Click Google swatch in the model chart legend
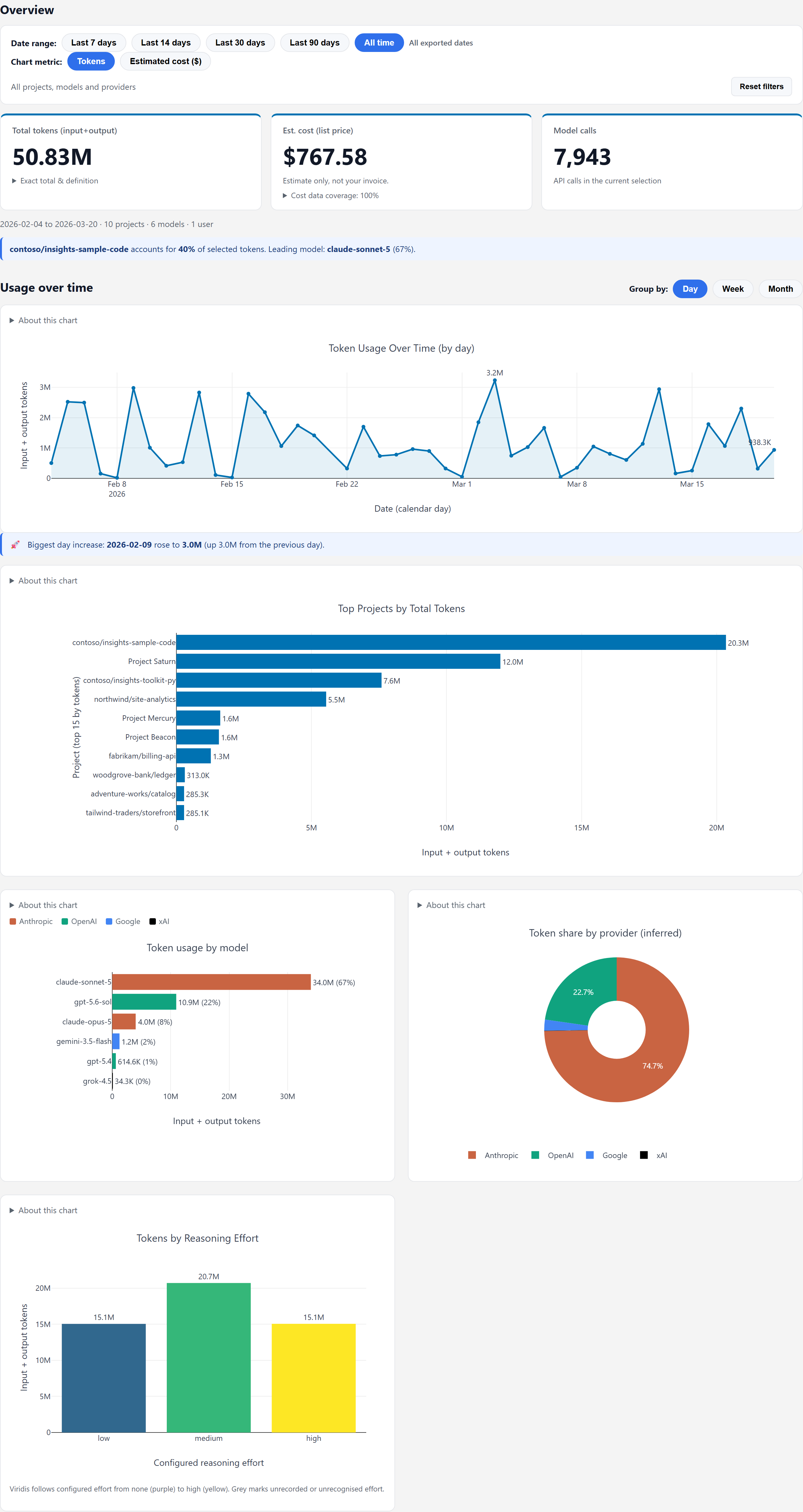The height and width of the screenshot is (1512, 803). [x=109, y=921]
